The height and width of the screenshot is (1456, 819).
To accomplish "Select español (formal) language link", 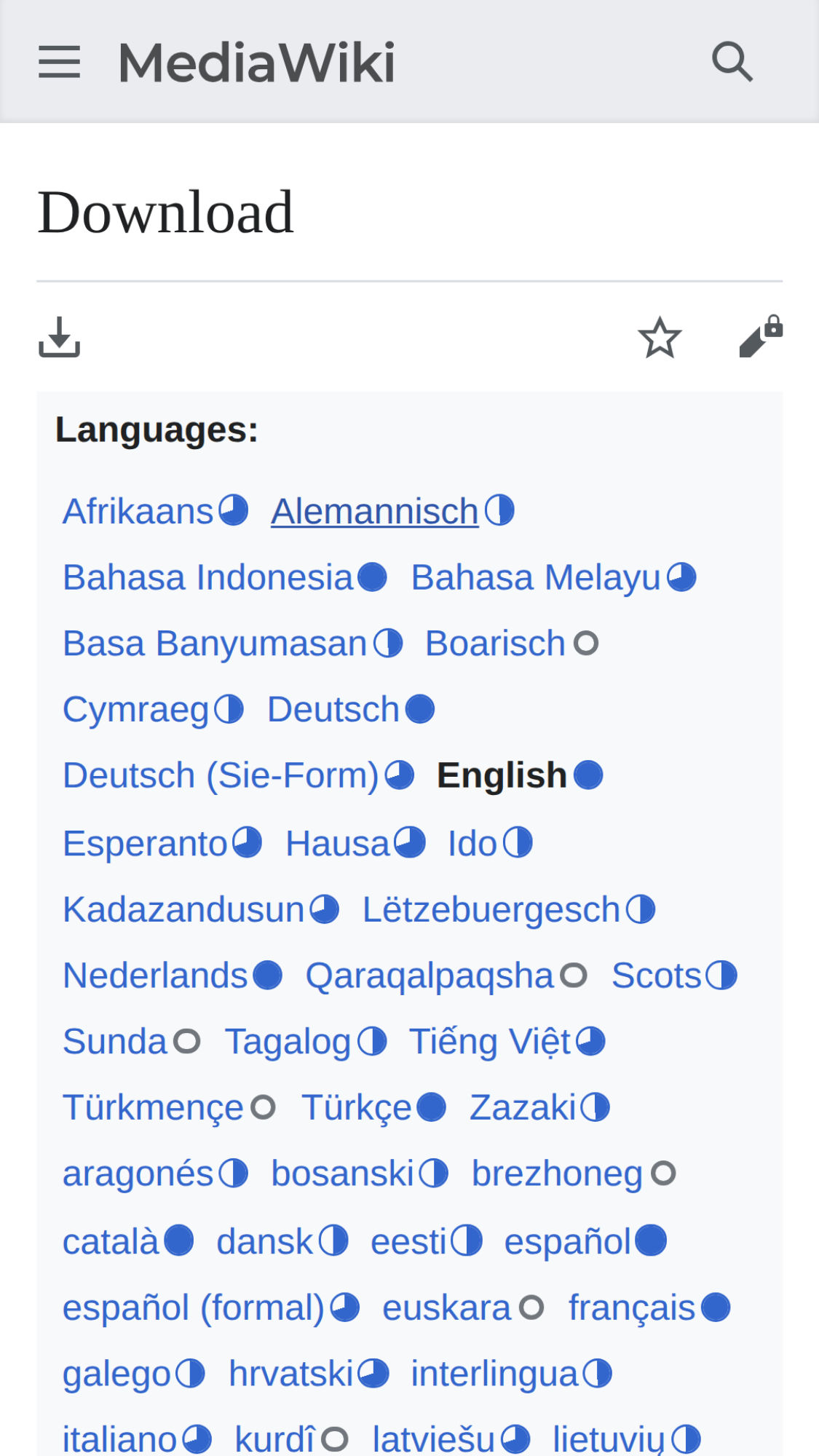I will pyautogui.click(x=194, y=1308).
